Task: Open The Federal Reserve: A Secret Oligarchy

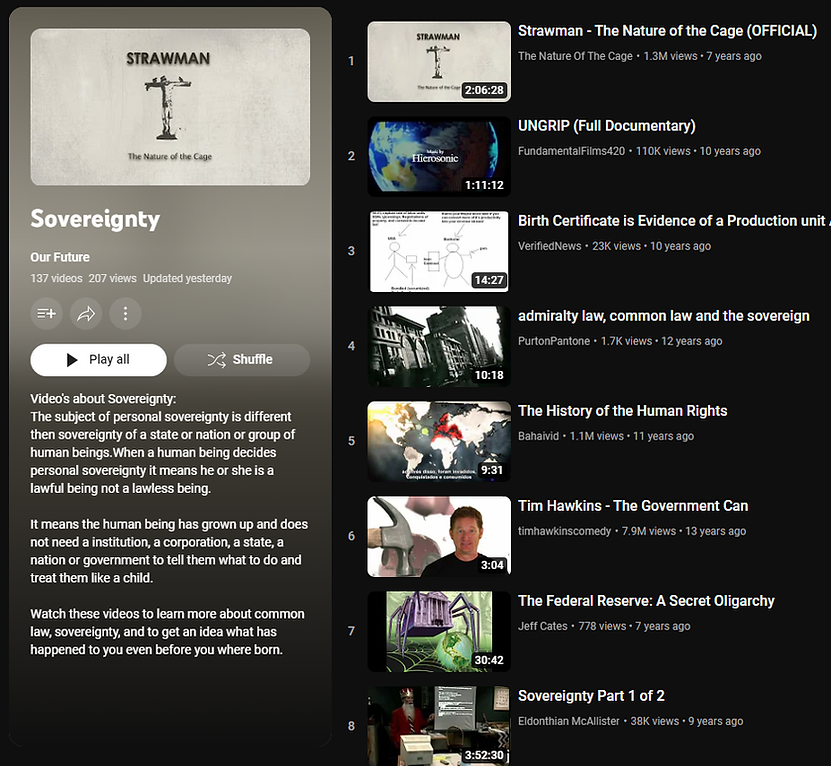Action: point(646,600)
